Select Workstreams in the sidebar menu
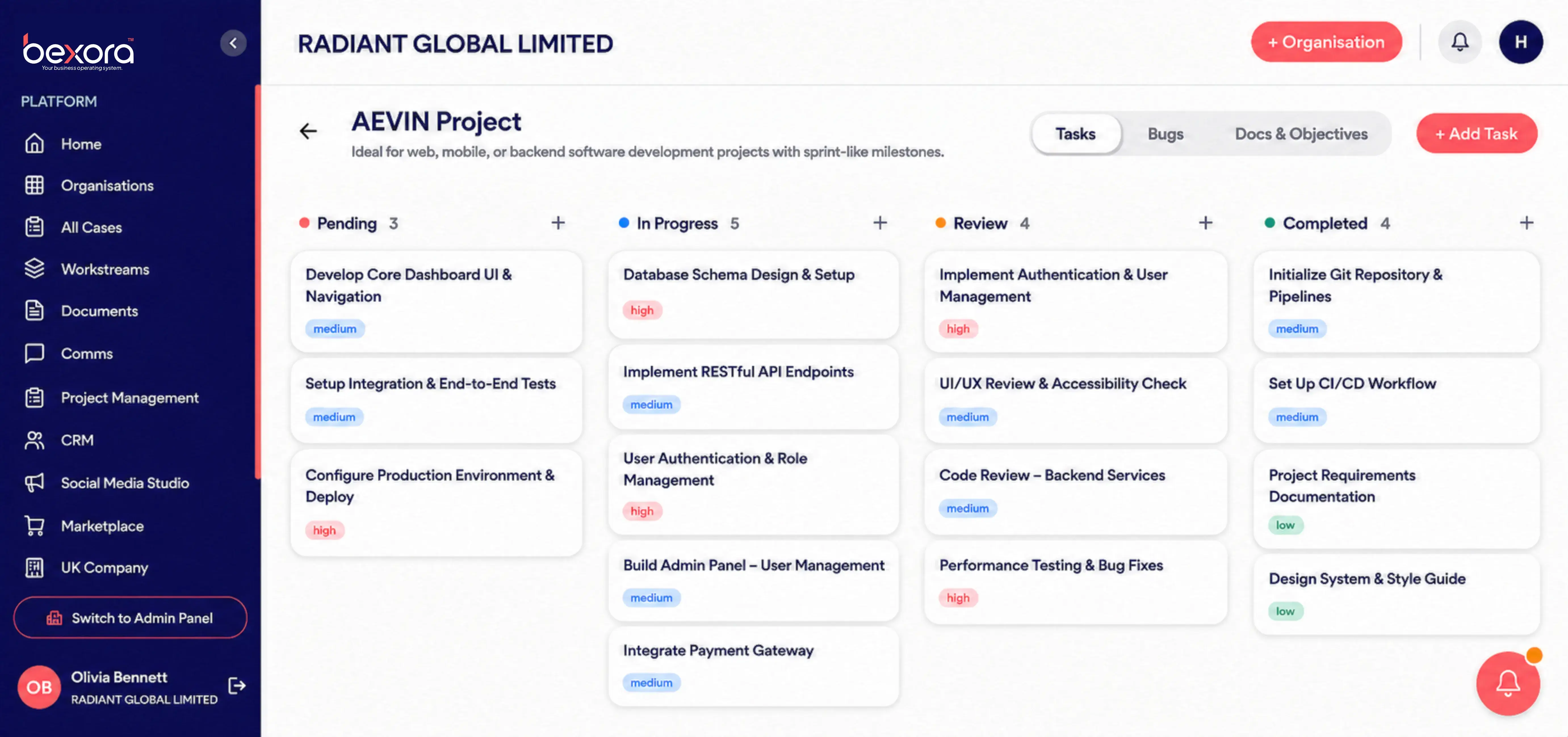 coord(105,269)
